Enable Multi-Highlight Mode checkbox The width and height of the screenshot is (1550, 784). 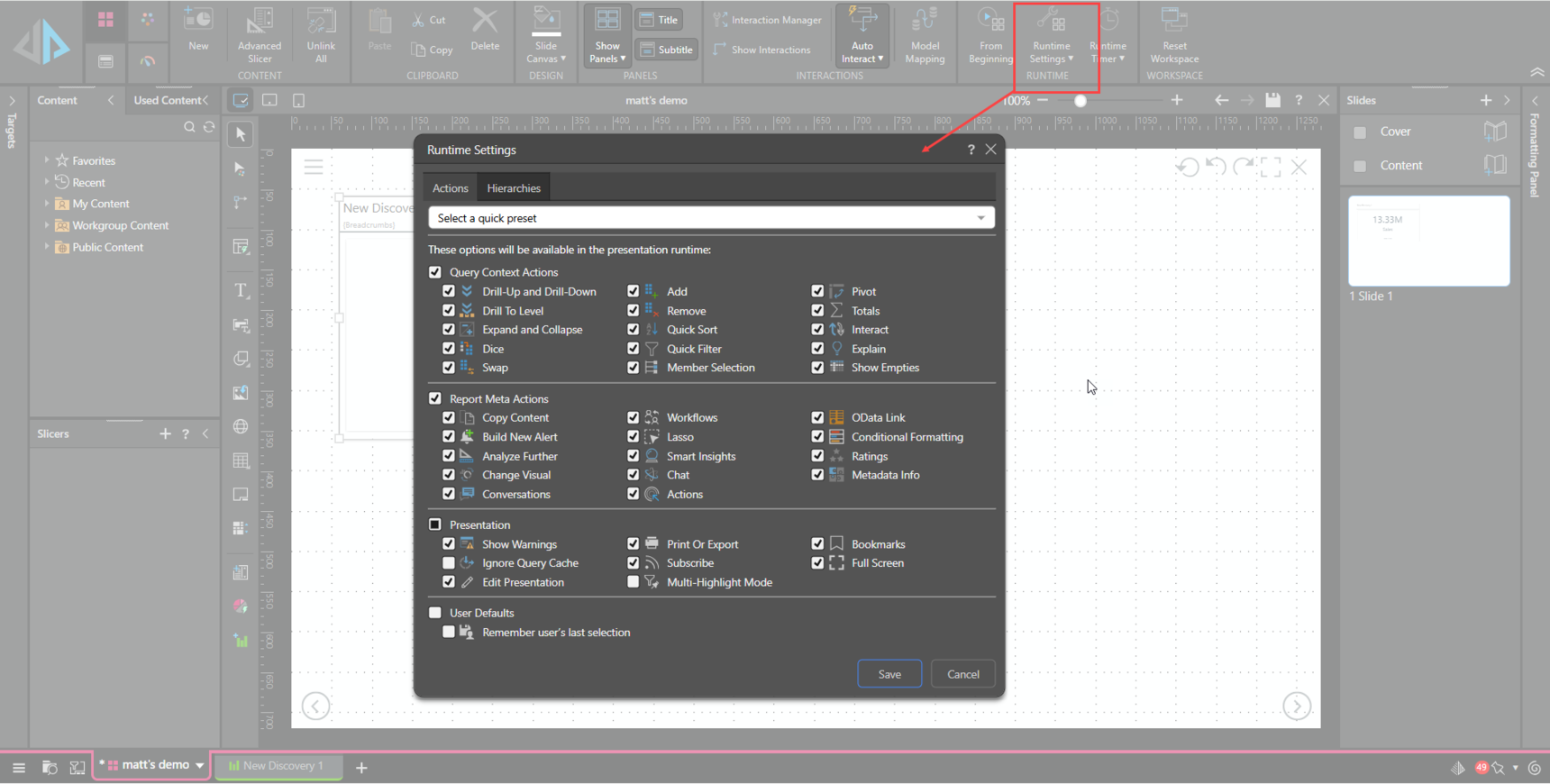pyautogui.click(x=633, y=582)
